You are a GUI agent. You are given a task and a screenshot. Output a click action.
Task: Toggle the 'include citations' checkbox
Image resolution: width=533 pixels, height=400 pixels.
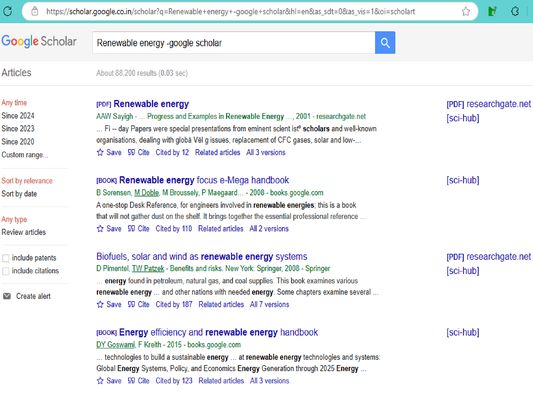[x=5, y=271]
